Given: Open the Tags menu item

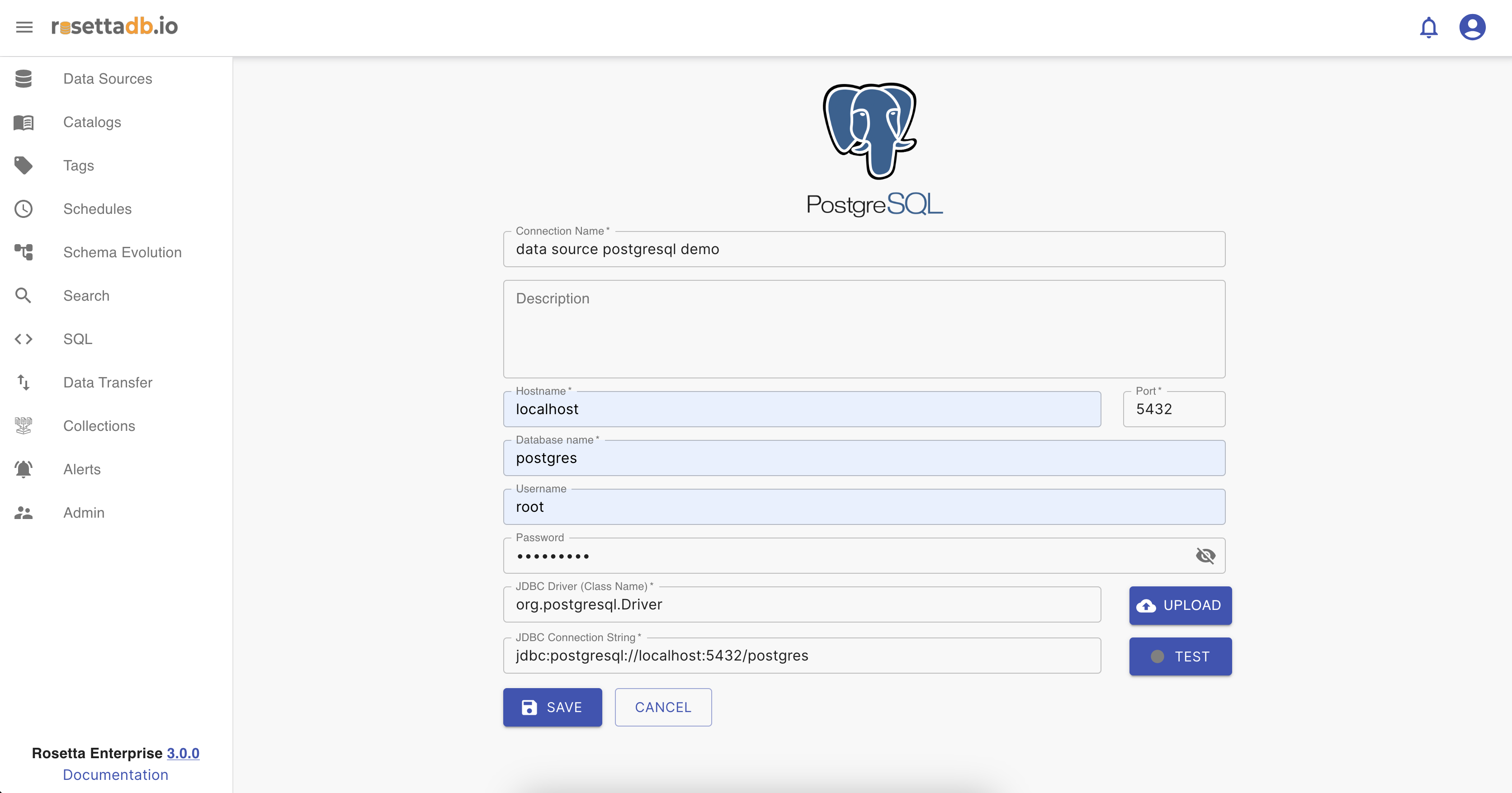Looking at the screenshot, I should tap(79, 165).
